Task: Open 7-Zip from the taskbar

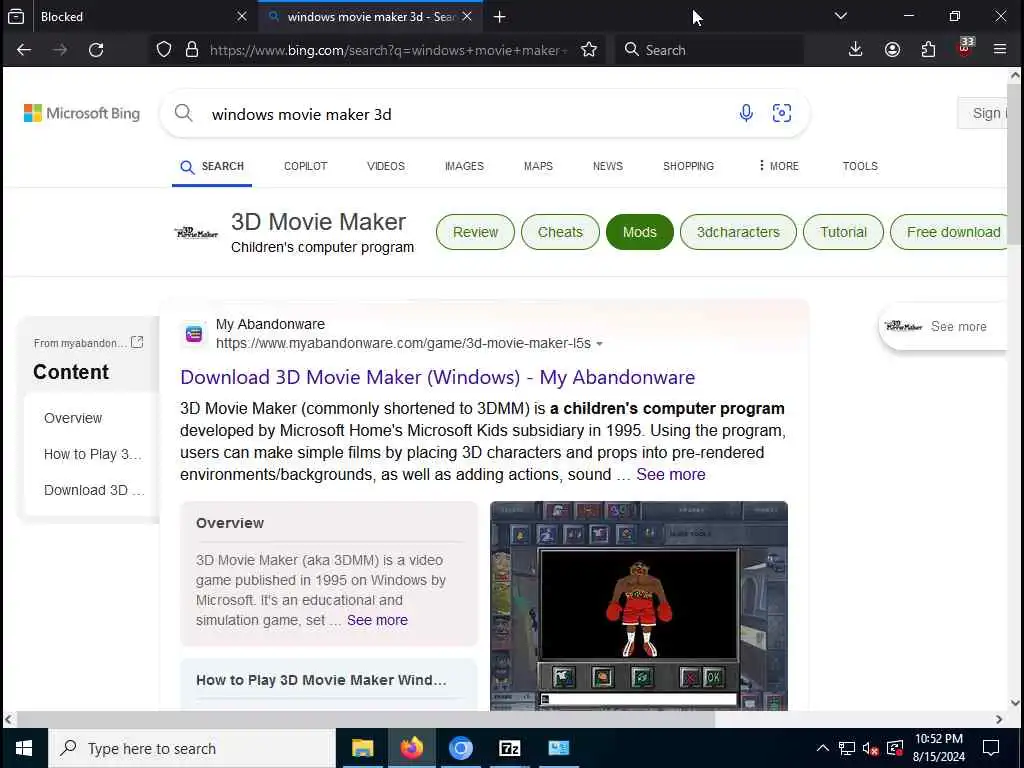Action: click(x=509, y=748)
